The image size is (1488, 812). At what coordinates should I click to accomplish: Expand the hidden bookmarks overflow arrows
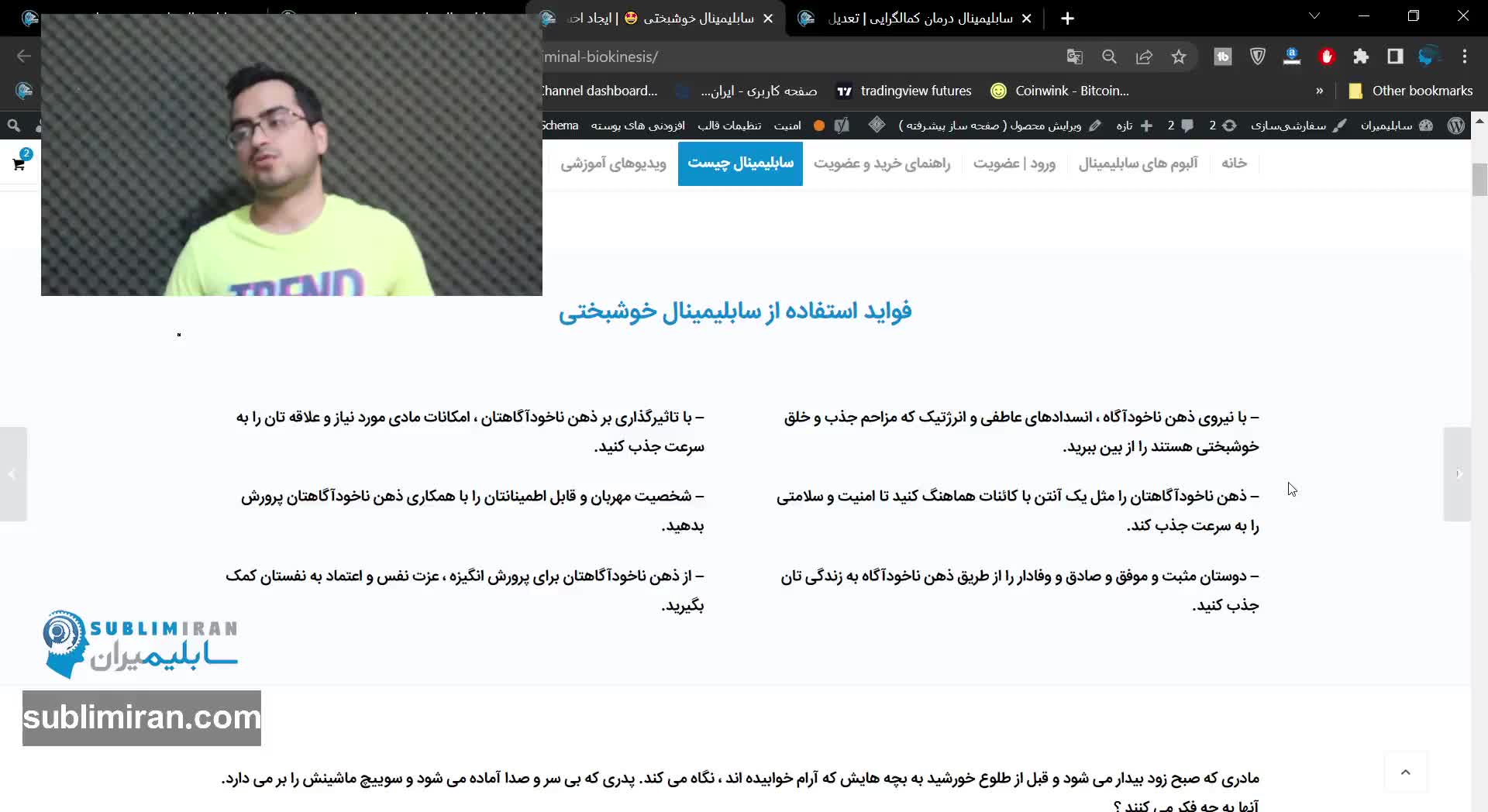(1319, 91)
